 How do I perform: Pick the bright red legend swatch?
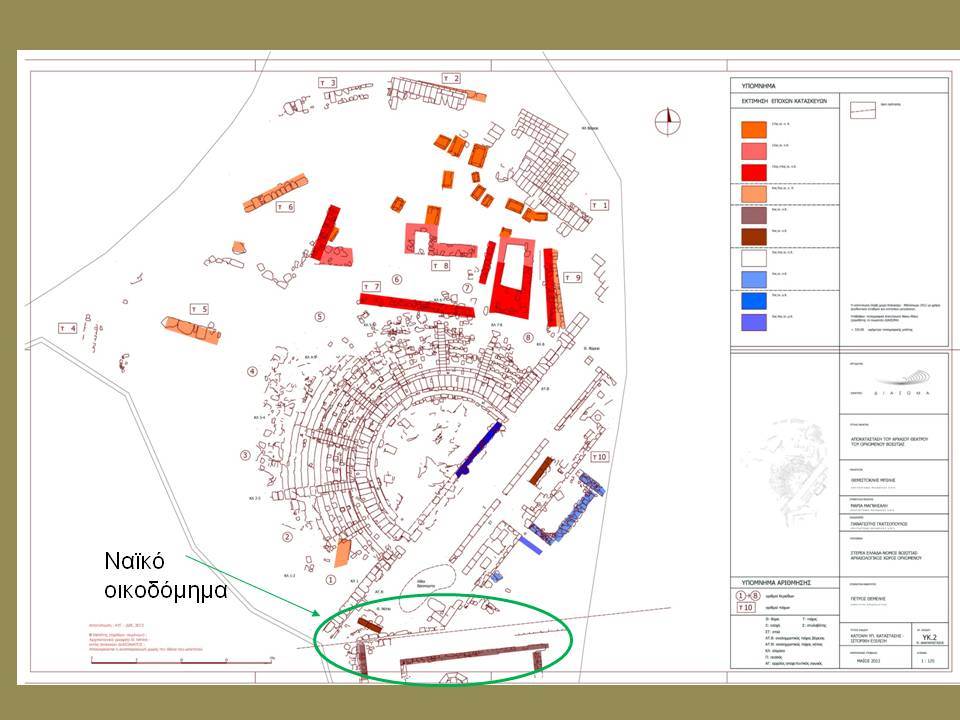pyautogui.click(x=754, y=173)
